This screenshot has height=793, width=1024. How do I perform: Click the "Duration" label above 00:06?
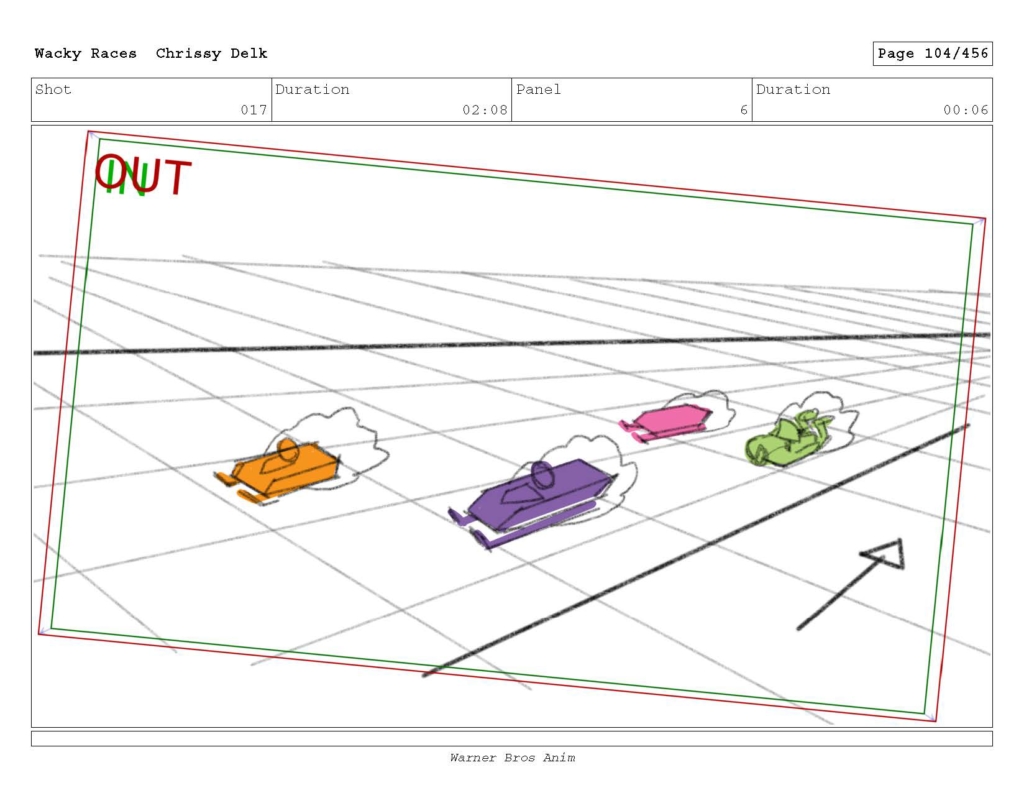(793, 89)
